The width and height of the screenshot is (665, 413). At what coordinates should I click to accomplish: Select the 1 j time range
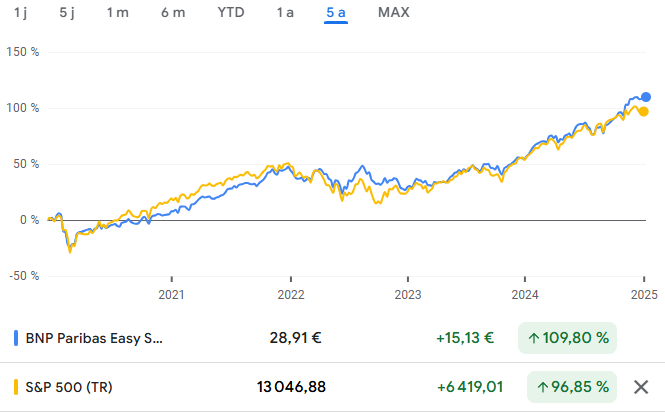click(21, 13)
